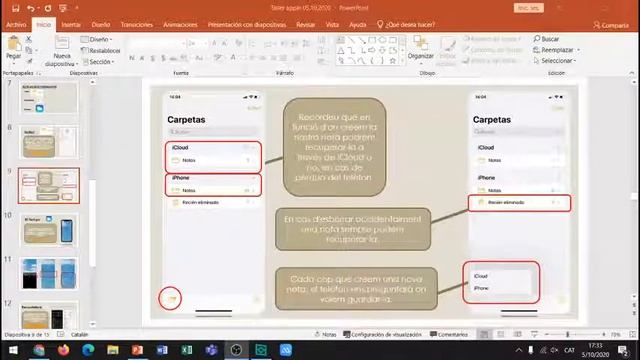Switch to the Insertar tab
Viewport: 640px width, 360px height.
tap(71, 24)
